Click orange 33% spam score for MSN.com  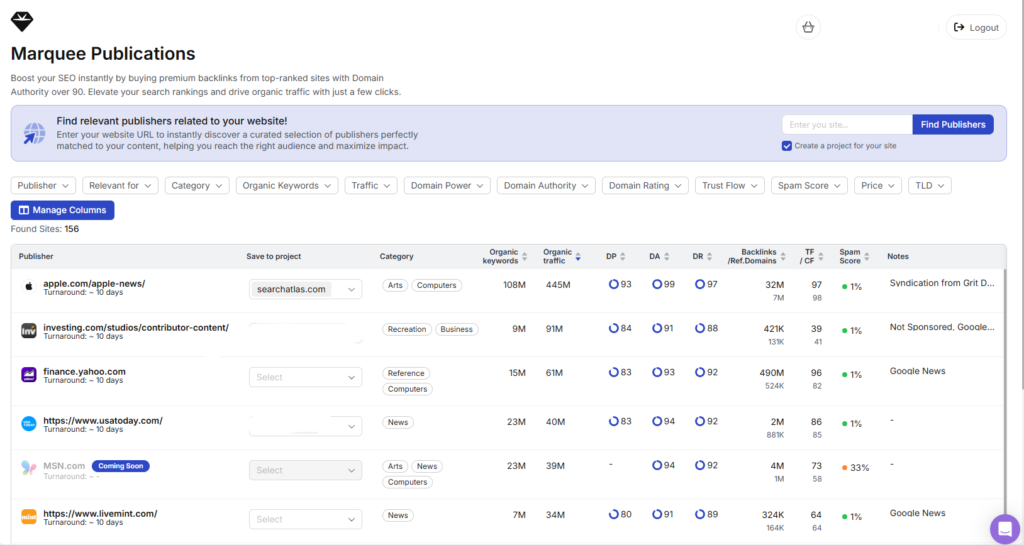(x=856, y=468)
